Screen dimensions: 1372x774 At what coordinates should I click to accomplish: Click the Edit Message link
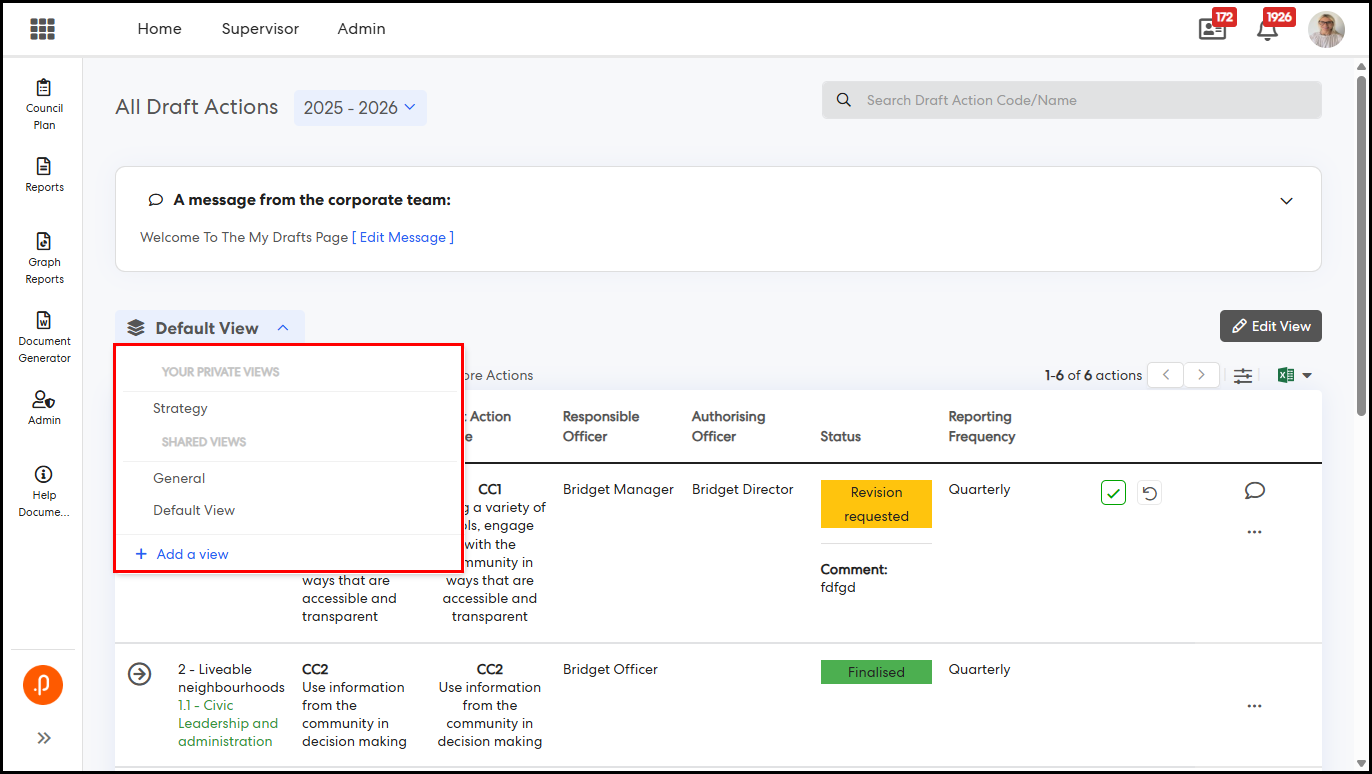coord(403,237)
